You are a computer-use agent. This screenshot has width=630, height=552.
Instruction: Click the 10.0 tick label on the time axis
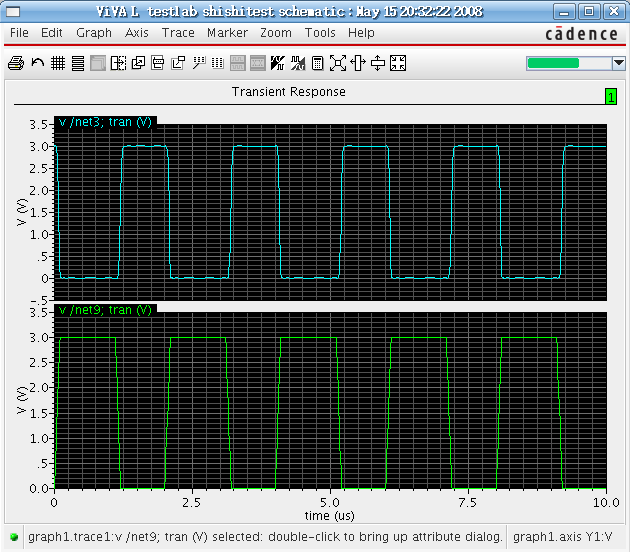pyautogui.click(x=606, y=502)
